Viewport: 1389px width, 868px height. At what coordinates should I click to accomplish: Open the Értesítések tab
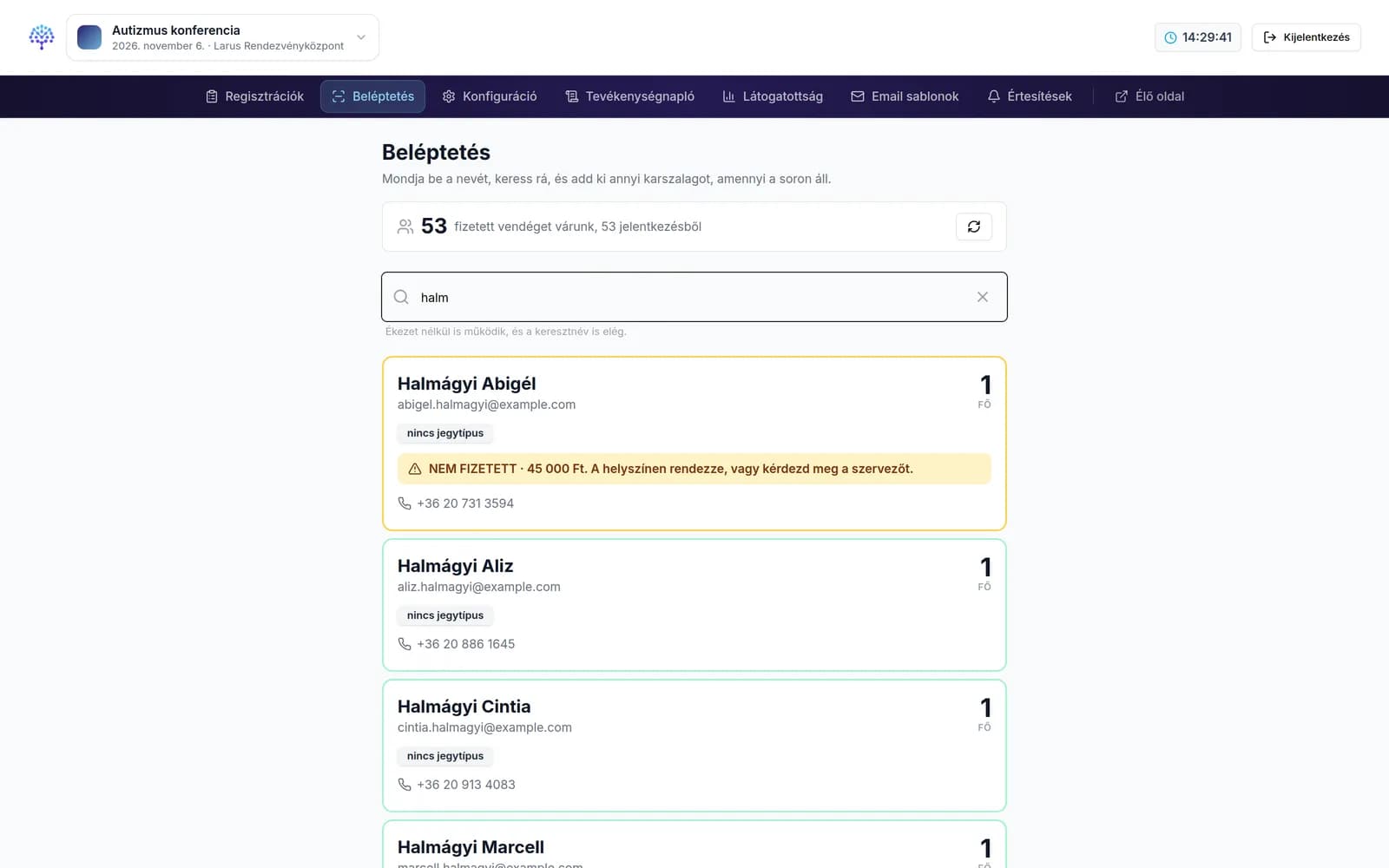pos(1029,96)
